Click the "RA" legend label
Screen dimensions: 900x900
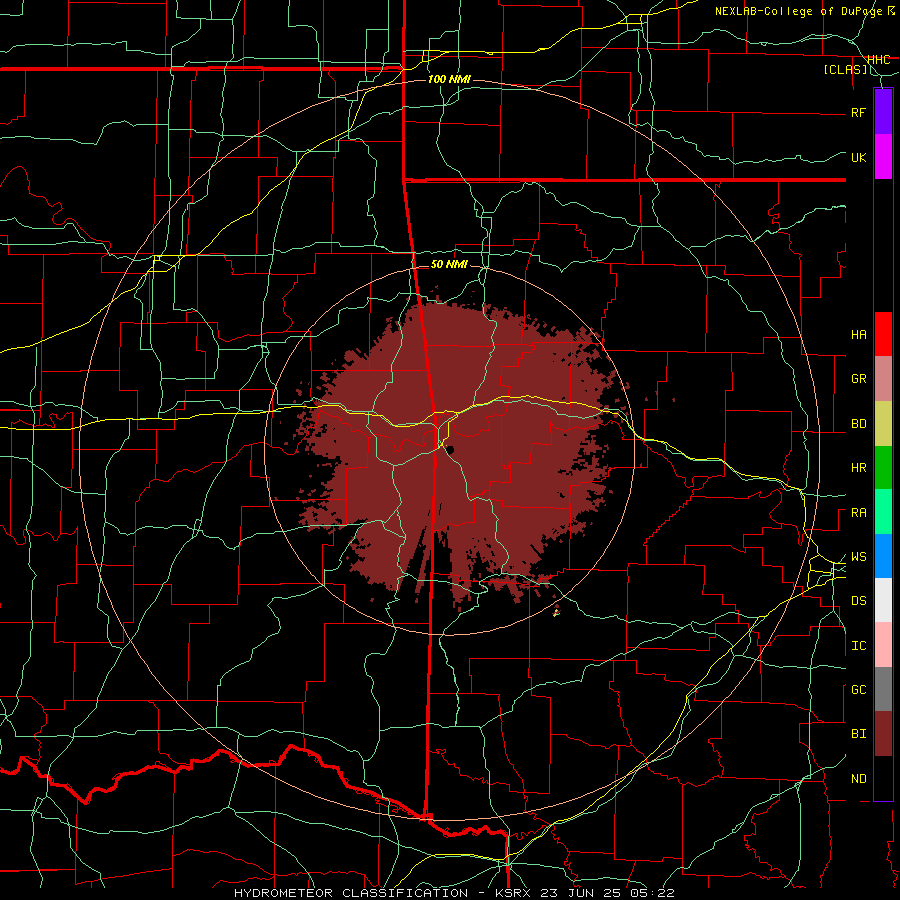tap(858, 513)
